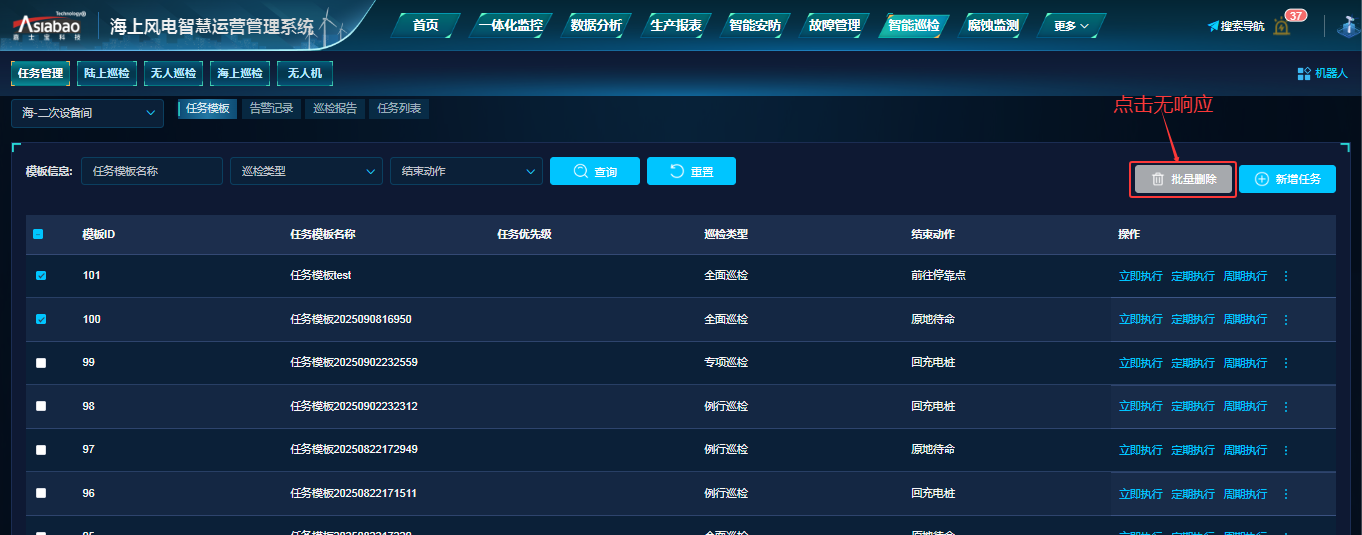Screen dimensions: 1362x535
Task: Click the 新增任务 button
Action: coord(1287,179)
